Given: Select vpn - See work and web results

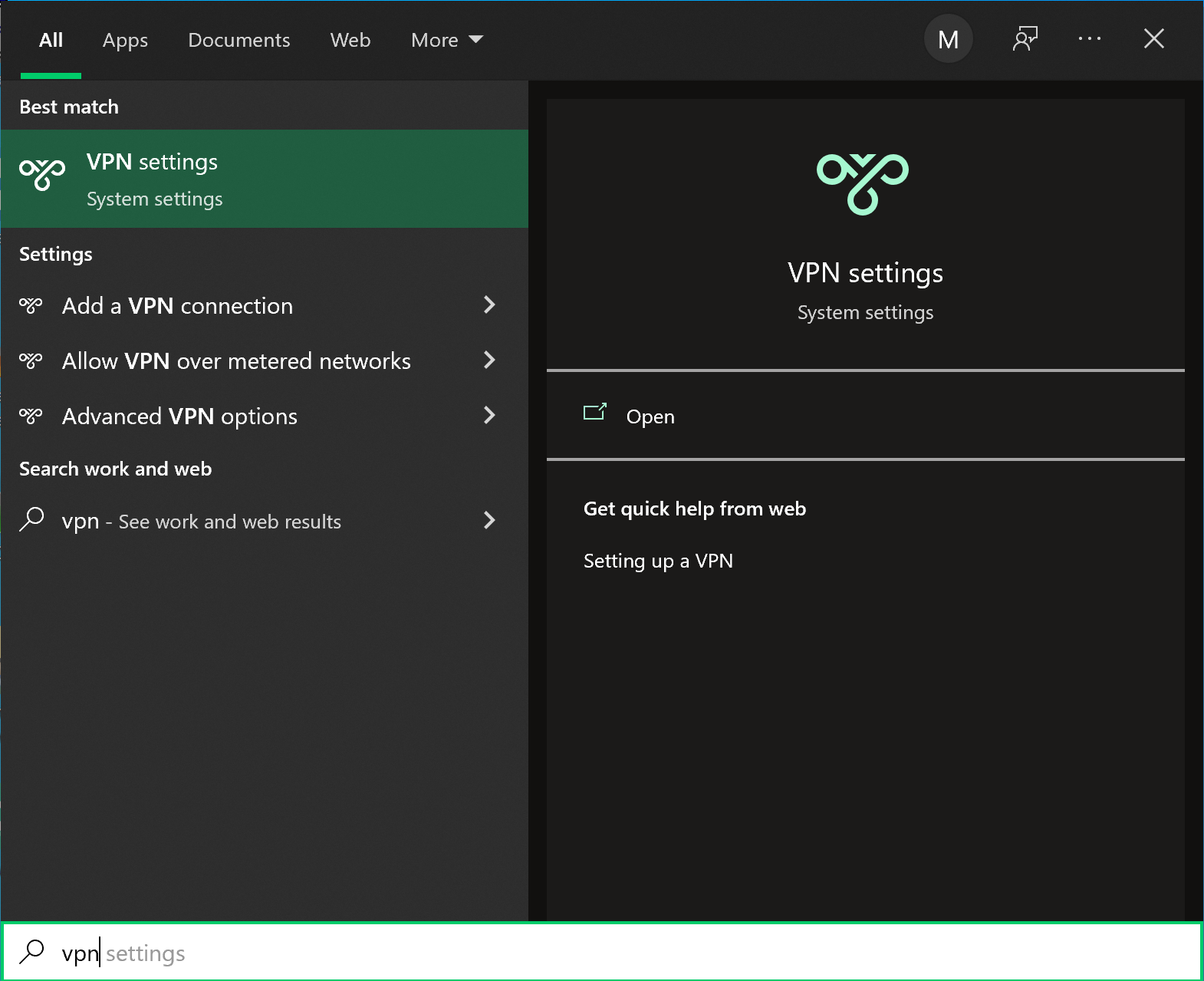Looking at the screenshot, I should click(x=265, y=521).
